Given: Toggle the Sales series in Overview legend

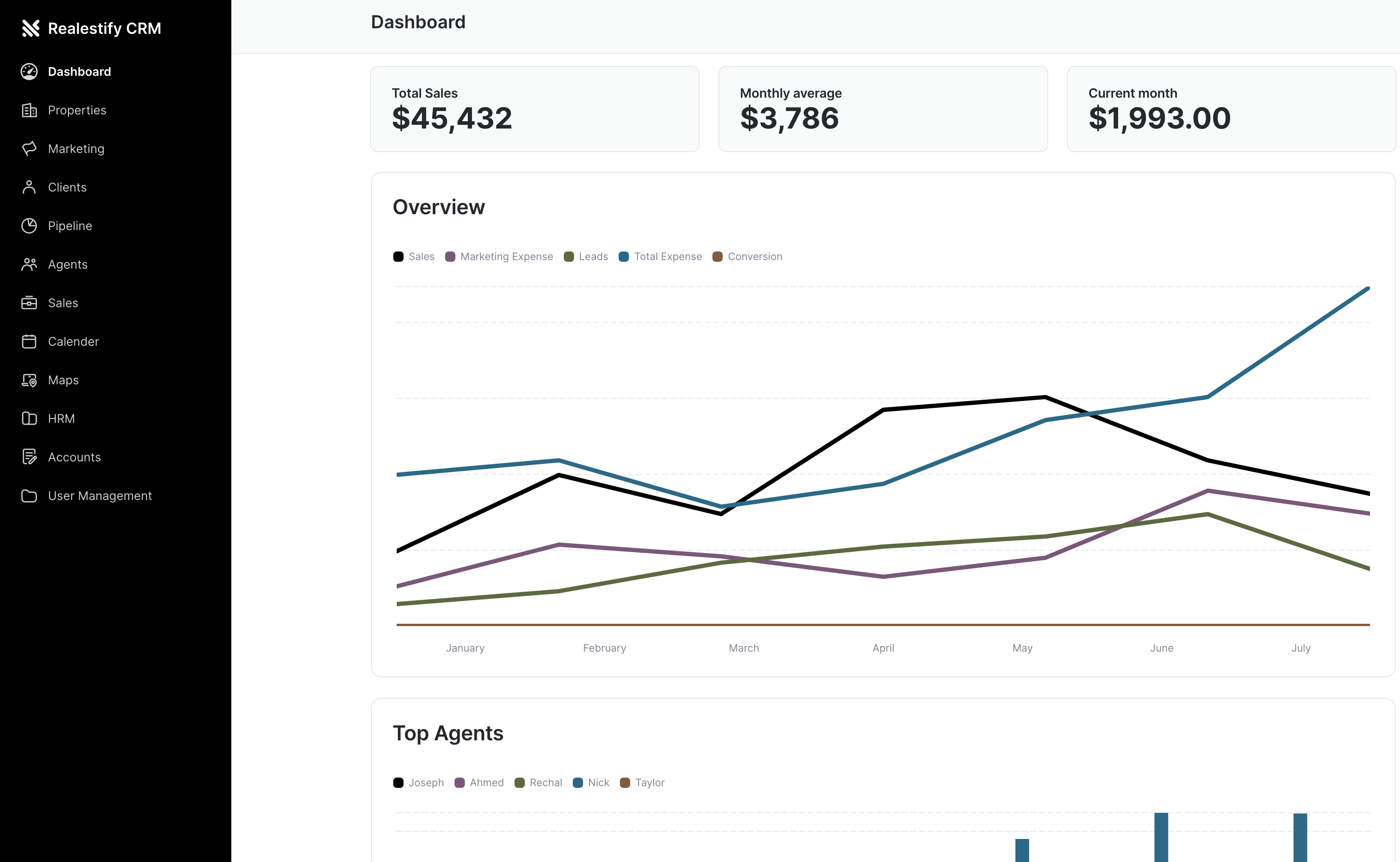Looking at the screenshot, I should coord(414,257).
